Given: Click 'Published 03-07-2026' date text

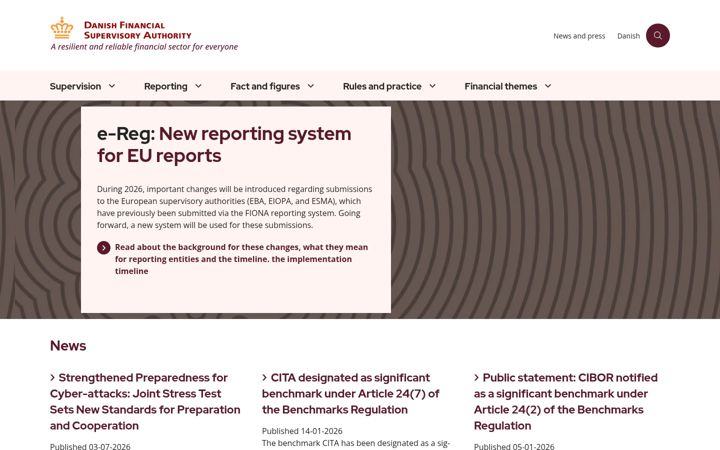Looking at the screenshot, I should (90, 446).
